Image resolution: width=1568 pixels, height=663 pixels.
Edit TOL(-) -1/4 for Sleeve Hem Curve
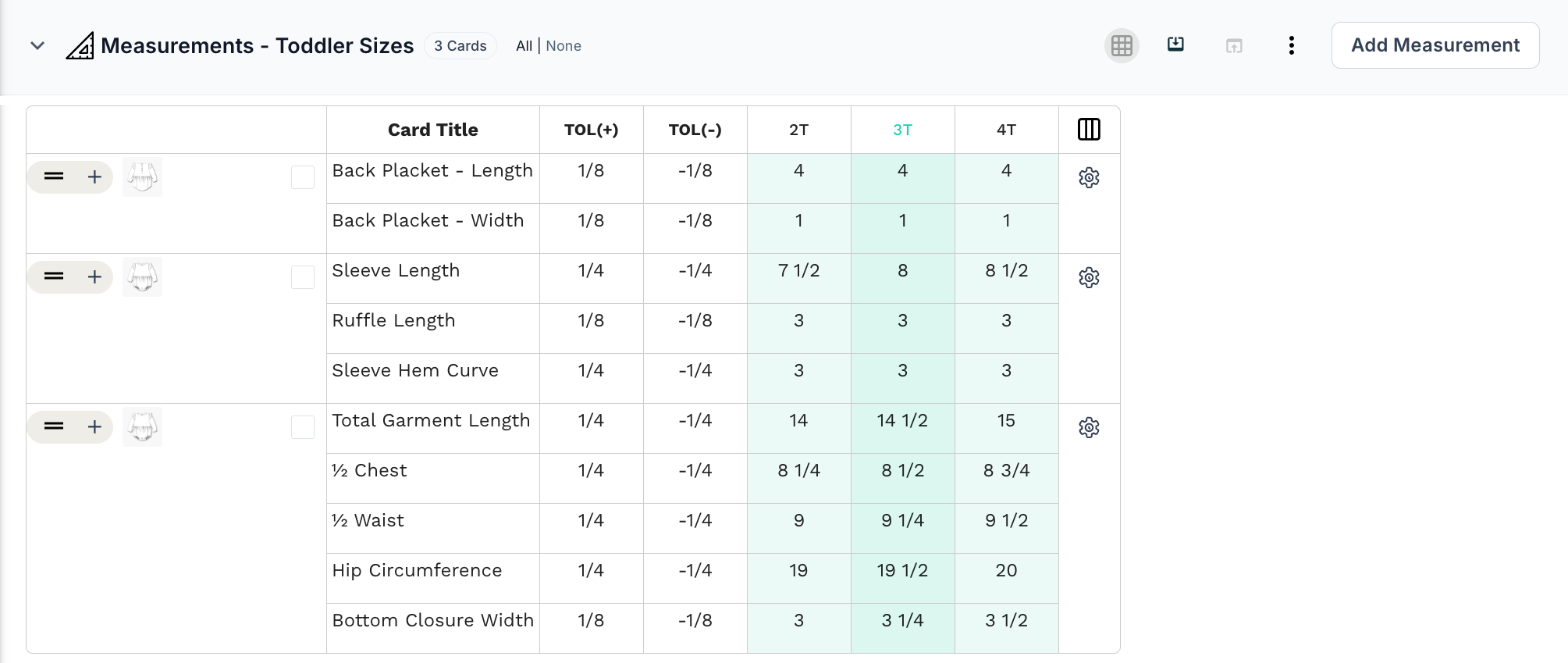(x=695, y=378)
